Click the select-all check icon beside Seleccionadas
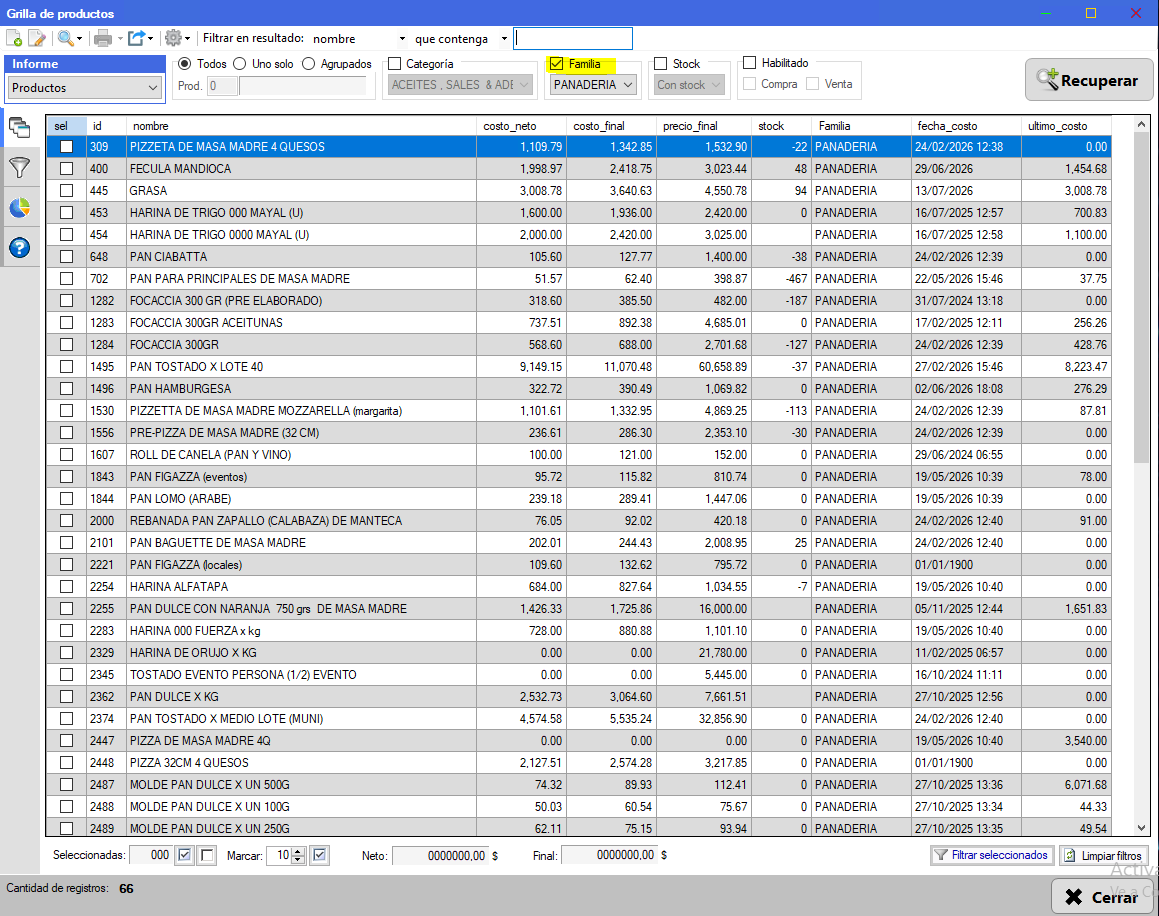1159x916 pixels. tap(185, 855)
